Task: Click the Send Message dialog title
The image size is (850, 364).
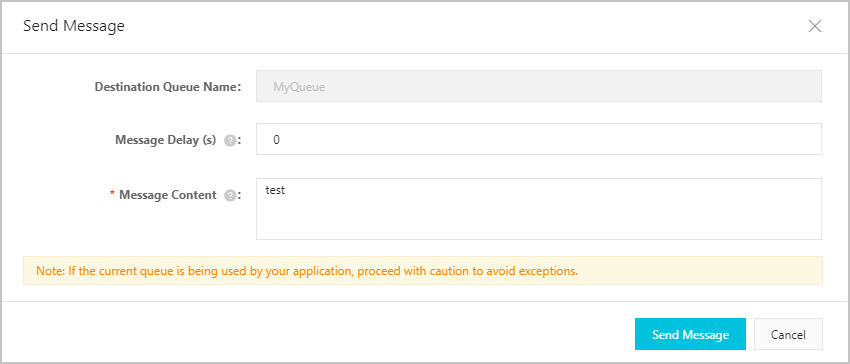Action: click(x=74, y=25)
